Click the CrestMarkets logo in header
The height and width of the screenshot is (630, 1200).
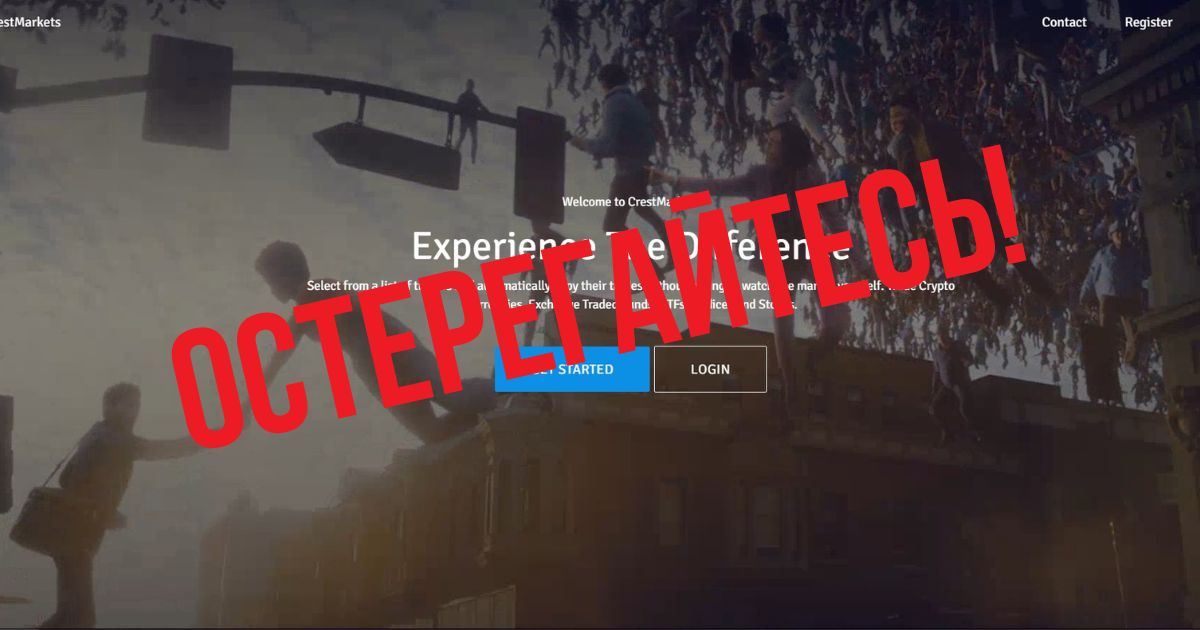tap(30, 22)
